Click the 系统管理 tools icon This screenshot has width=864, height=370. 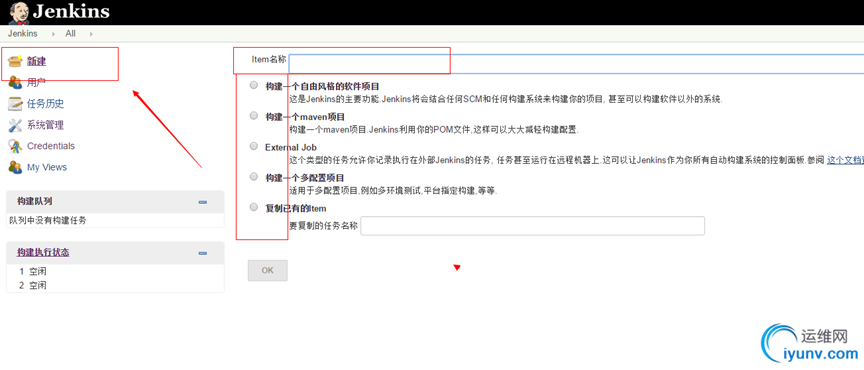pyautogui.click(x=15, y=125)
